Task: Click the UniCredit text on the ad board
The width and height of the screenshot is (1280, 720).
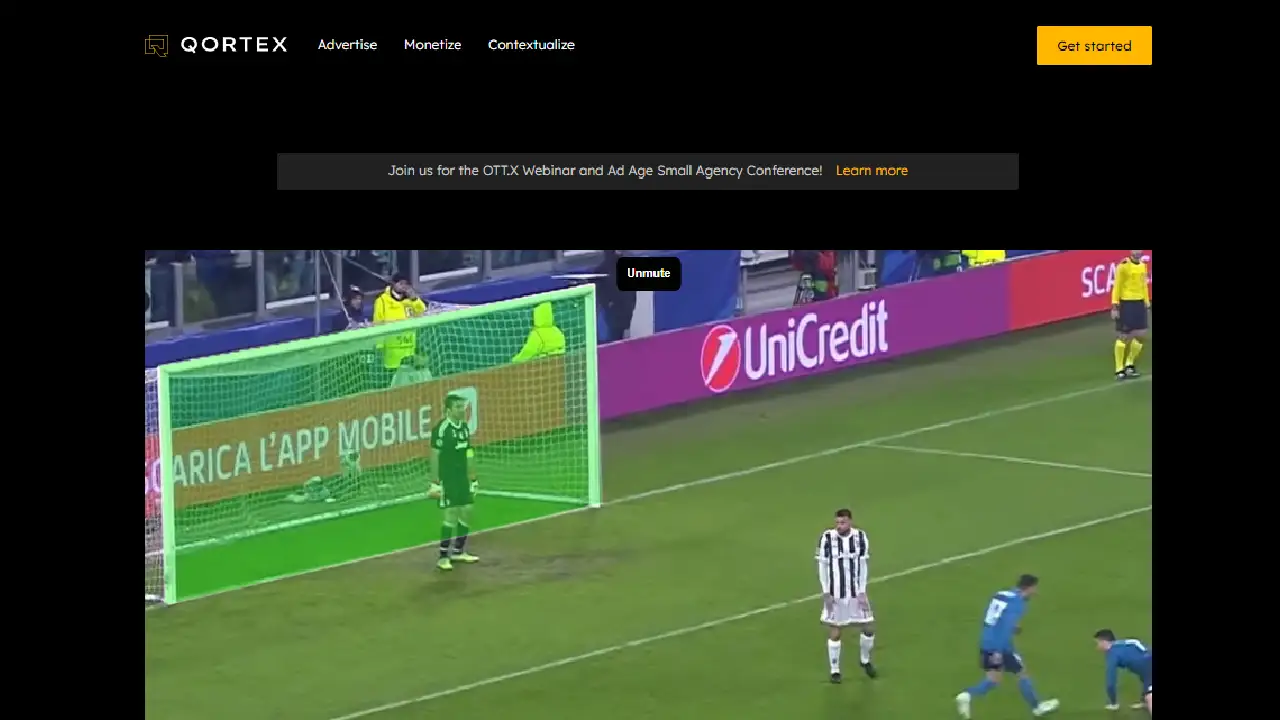Action: tap(816, 340)
